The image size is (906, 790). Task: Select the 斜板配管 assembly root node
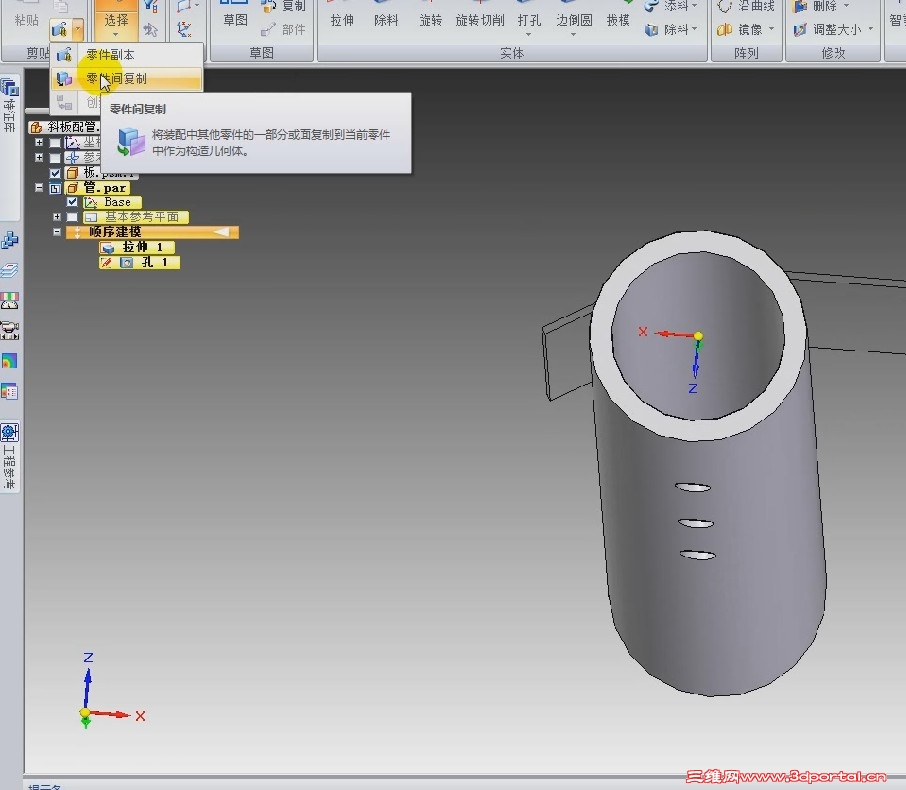[x=65, y=127]
